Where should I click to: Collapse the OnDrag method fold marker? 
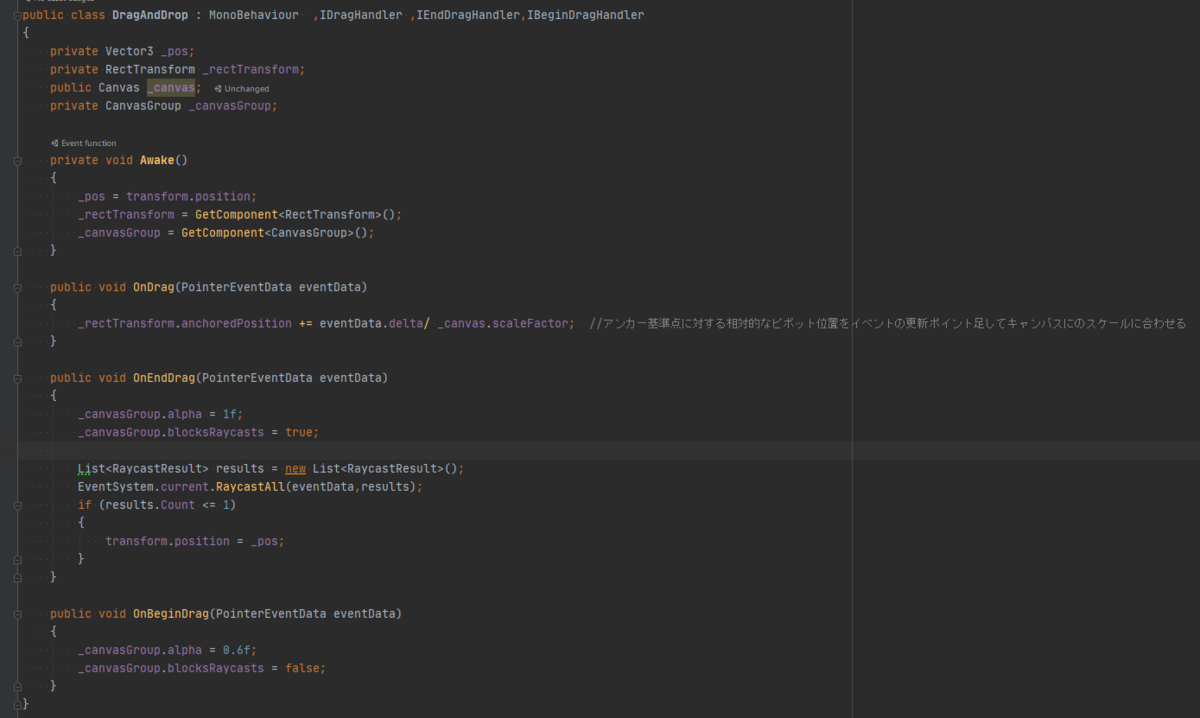pos(17,287)
